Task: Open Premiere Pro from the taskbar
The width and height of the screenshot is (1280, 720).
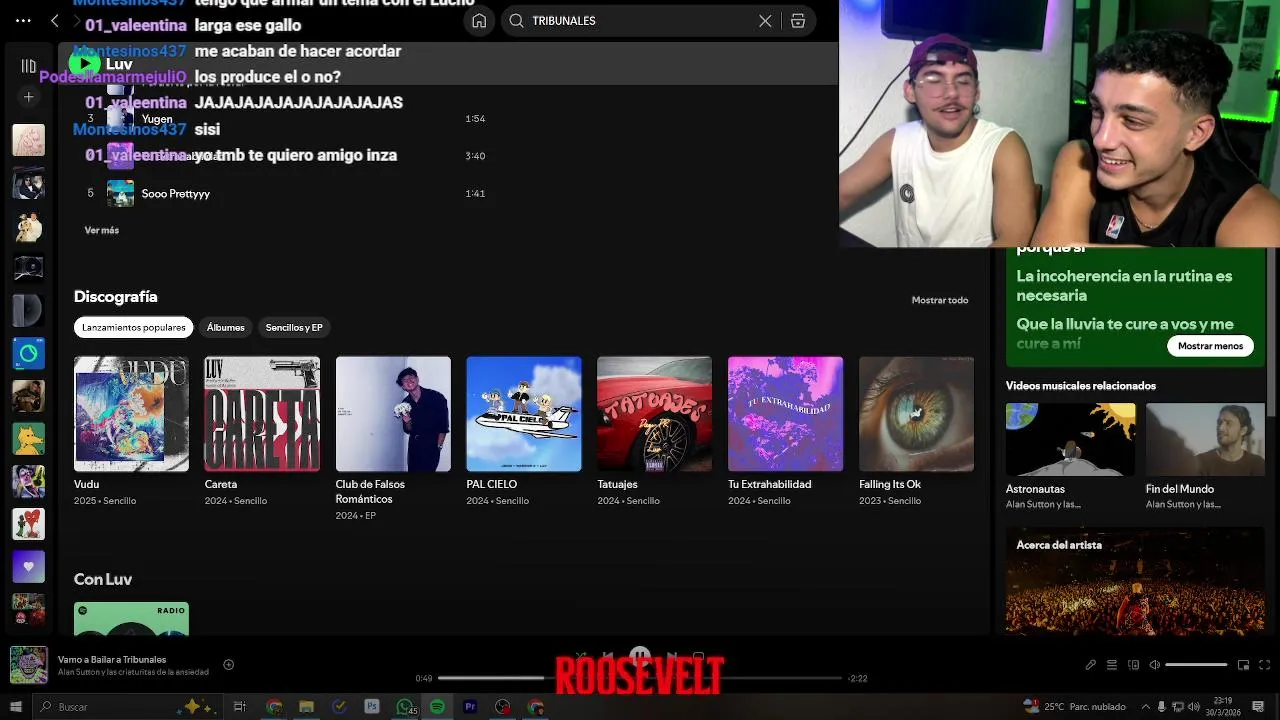Action: pyautogui.click(x=470, y=707)
